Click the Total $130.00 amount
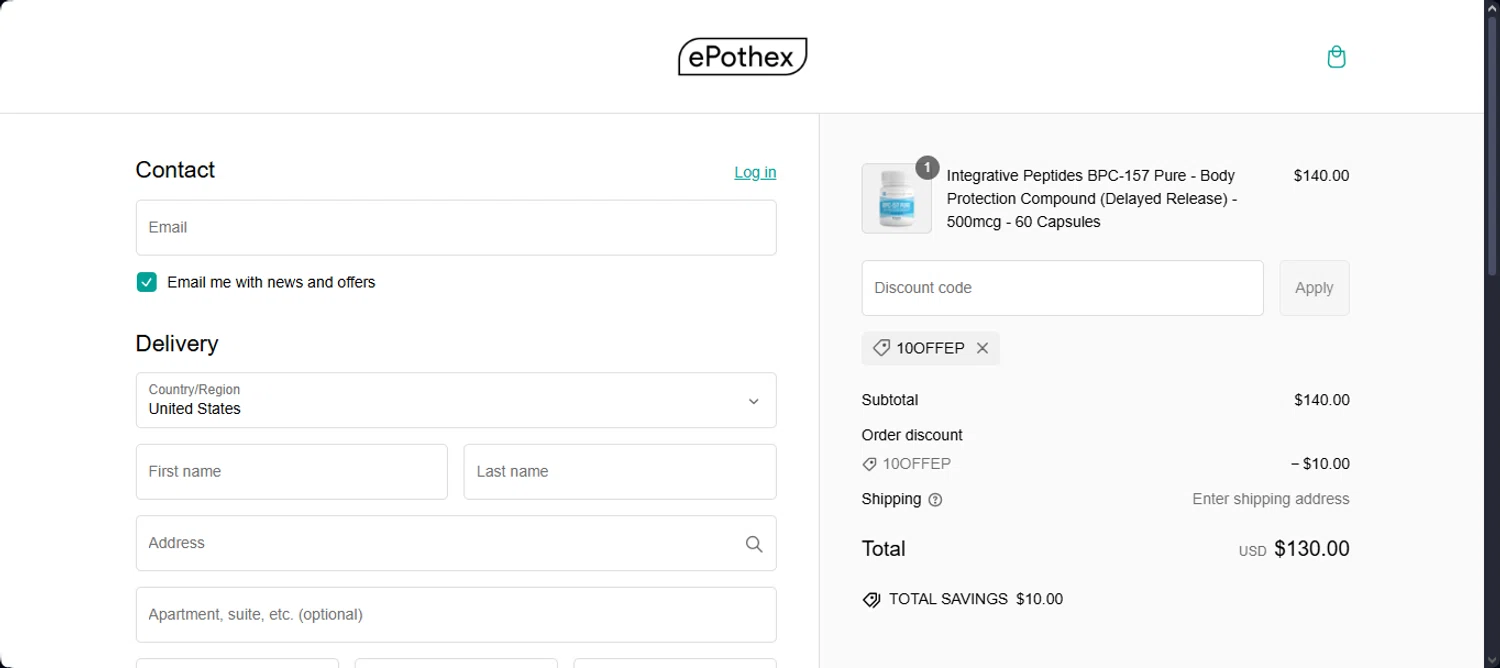1500x668 pixels. click(x=1311, y=549)
